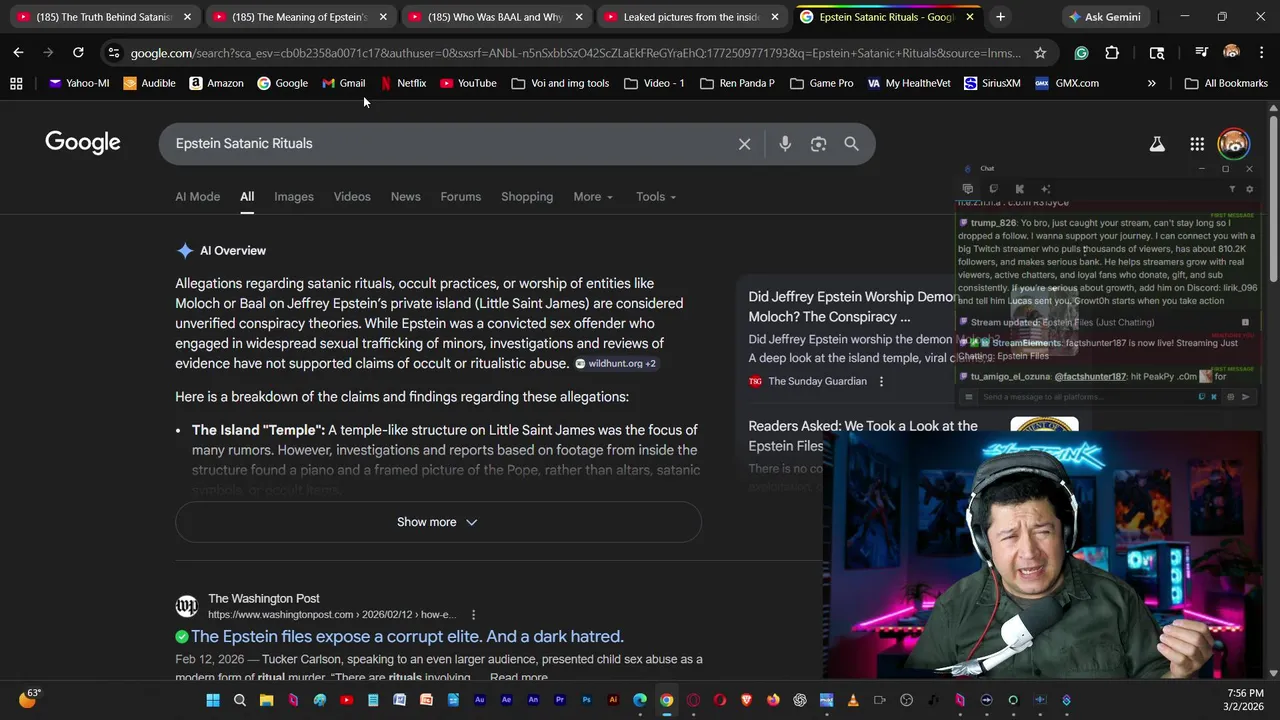Viewport: 1280px width, 720px height.
Task: Show hidden bookmarks with the double chevron
Action: coord(1151,83)
